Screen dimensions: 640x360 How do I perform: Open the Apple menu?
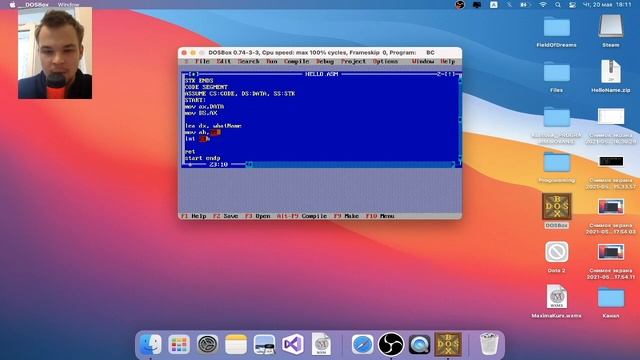coord(12,4)
